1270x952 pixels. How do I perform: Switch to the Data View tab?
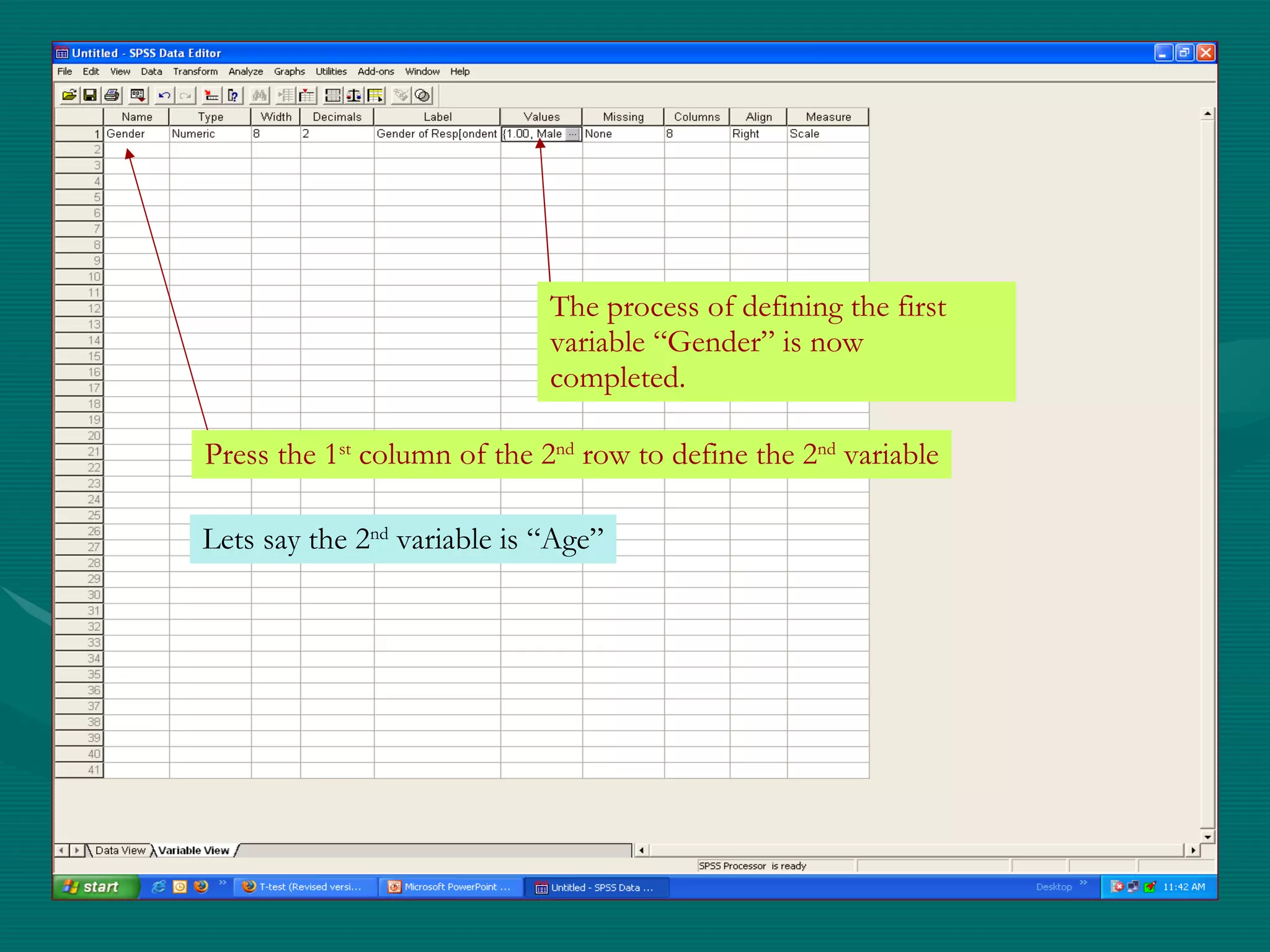tap(120, 850)
